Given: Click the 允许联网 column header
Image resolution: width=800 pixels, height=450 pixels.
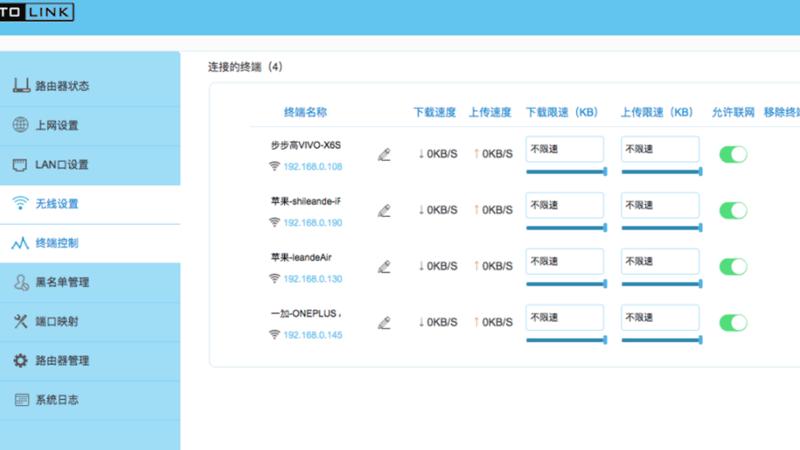Looking at the screenshot, I should (733, 112).
